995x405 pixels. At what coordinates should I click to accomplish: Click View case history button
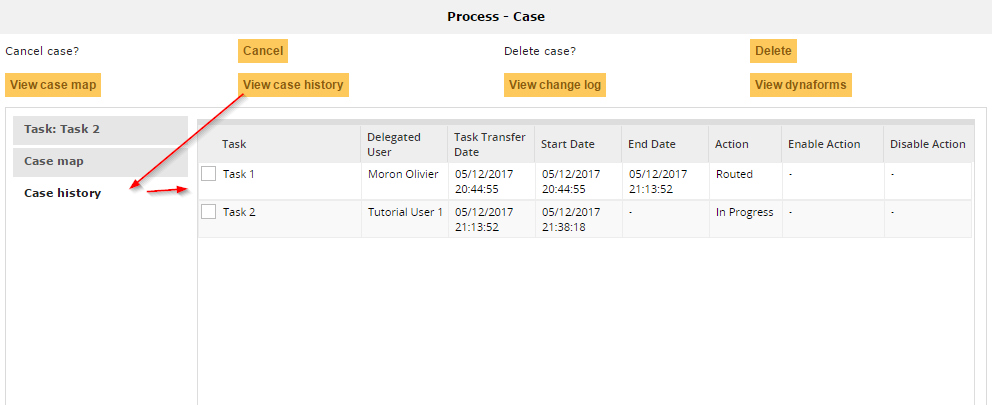pos(293,85)
